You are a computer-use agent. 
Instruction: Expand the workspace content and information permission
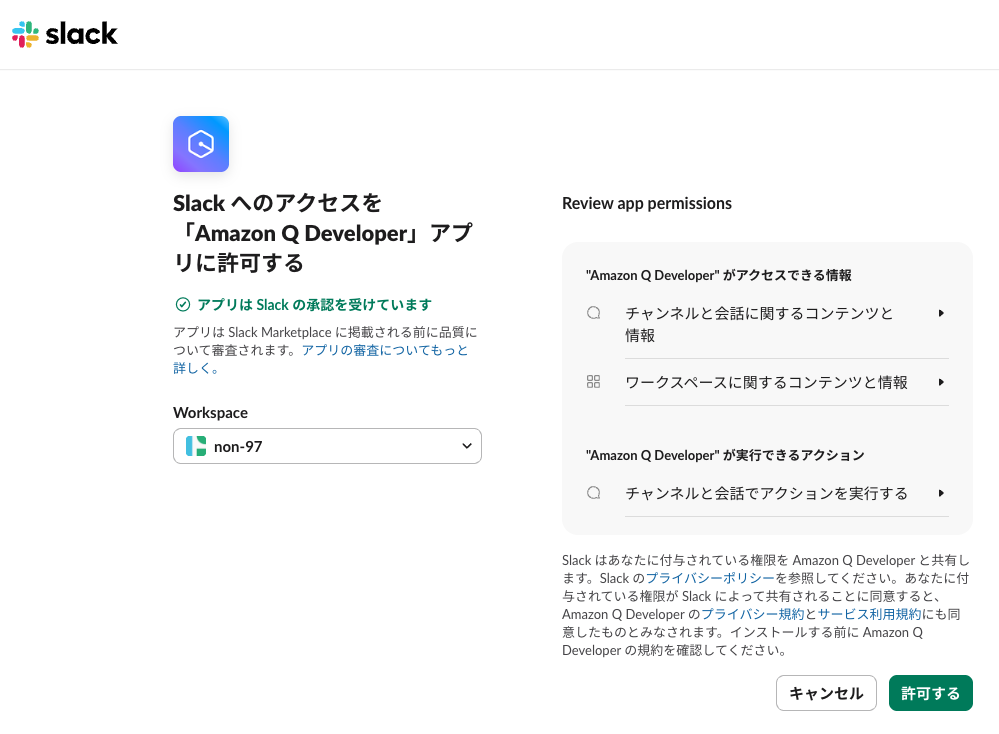(940, 381)
